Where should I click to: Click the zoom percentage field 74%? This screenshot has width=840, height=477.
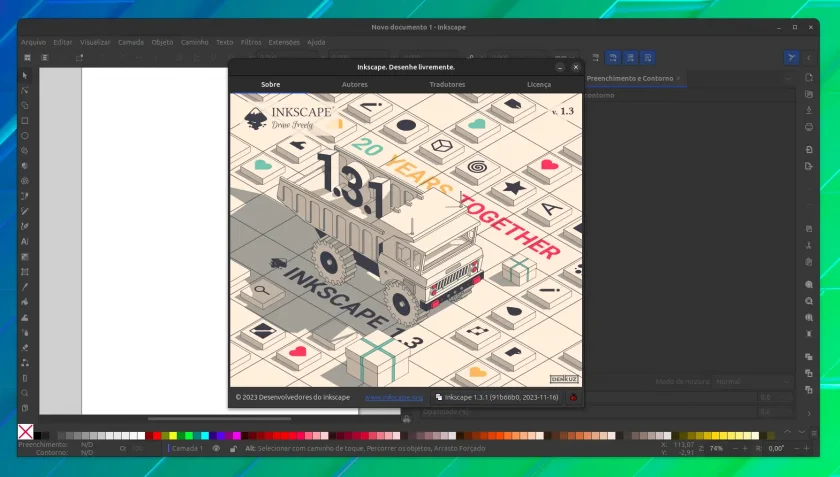pos(718,449)
